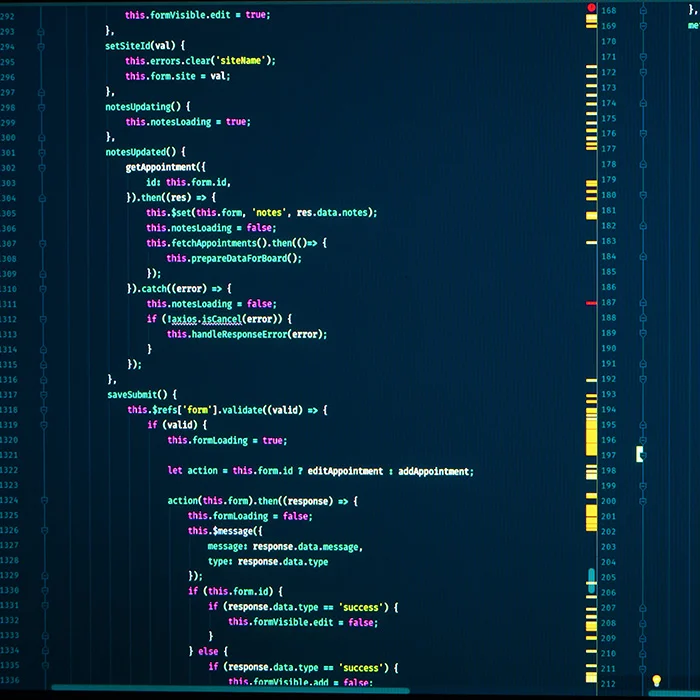Image resolution: width=700 pixels, height=700 pixels.
Task: Collapse saveSubmit method at line 317 fold marker
Action: (41, 394)
